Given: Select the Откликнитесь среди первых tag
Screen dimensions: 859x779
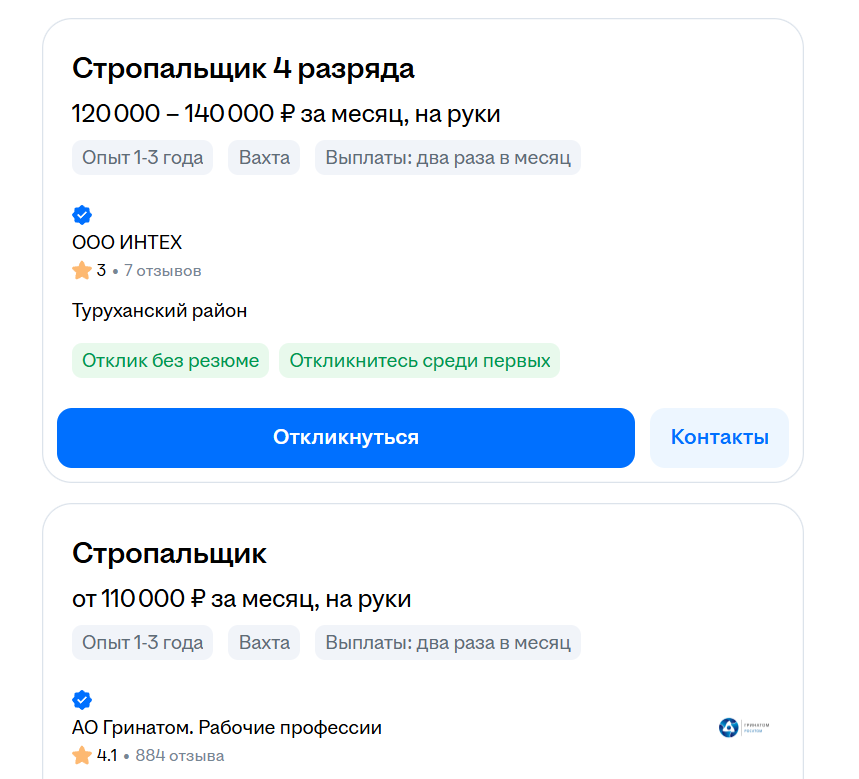Looking at the screenshot, I should click(420, 360).
